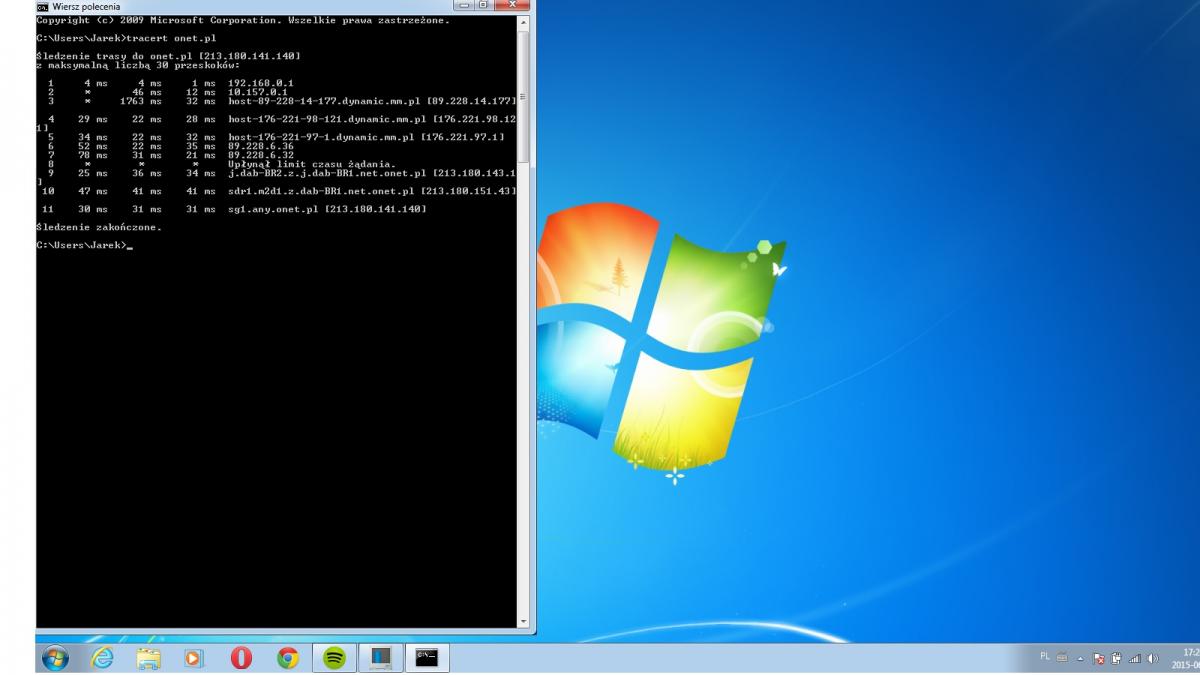Open the monitor-icon app in the taskbar
This screenshot has height=675, width=1200.
tap(380, 658)
